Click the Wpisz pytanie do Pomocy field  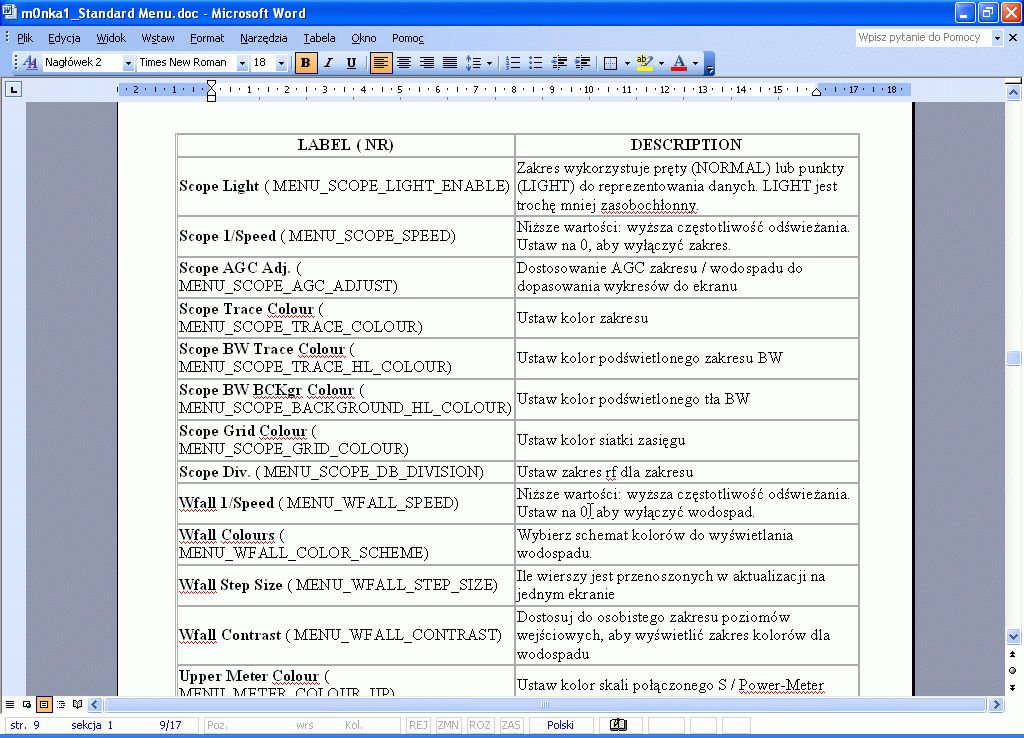[922, 37]
